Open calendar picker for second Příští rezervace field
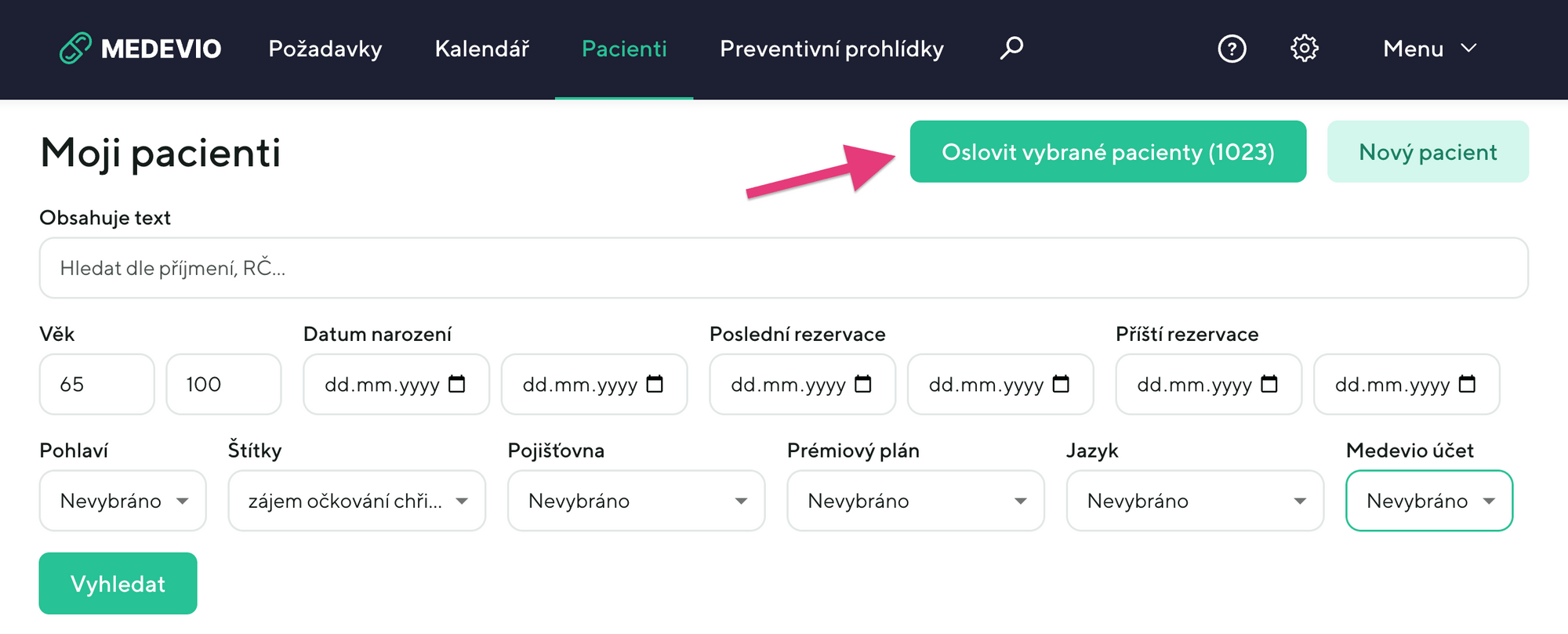Viewport: 1568px width, 634px height. click(1467, 384)
